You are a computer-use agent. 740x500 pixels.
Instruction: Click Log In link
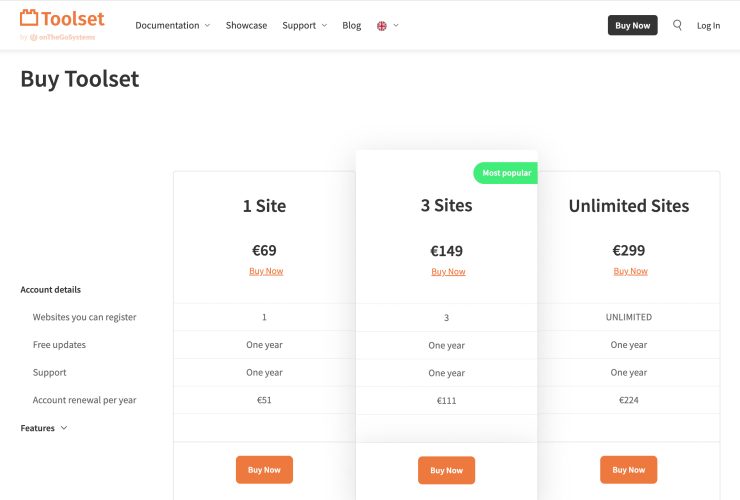click(708, 26)
